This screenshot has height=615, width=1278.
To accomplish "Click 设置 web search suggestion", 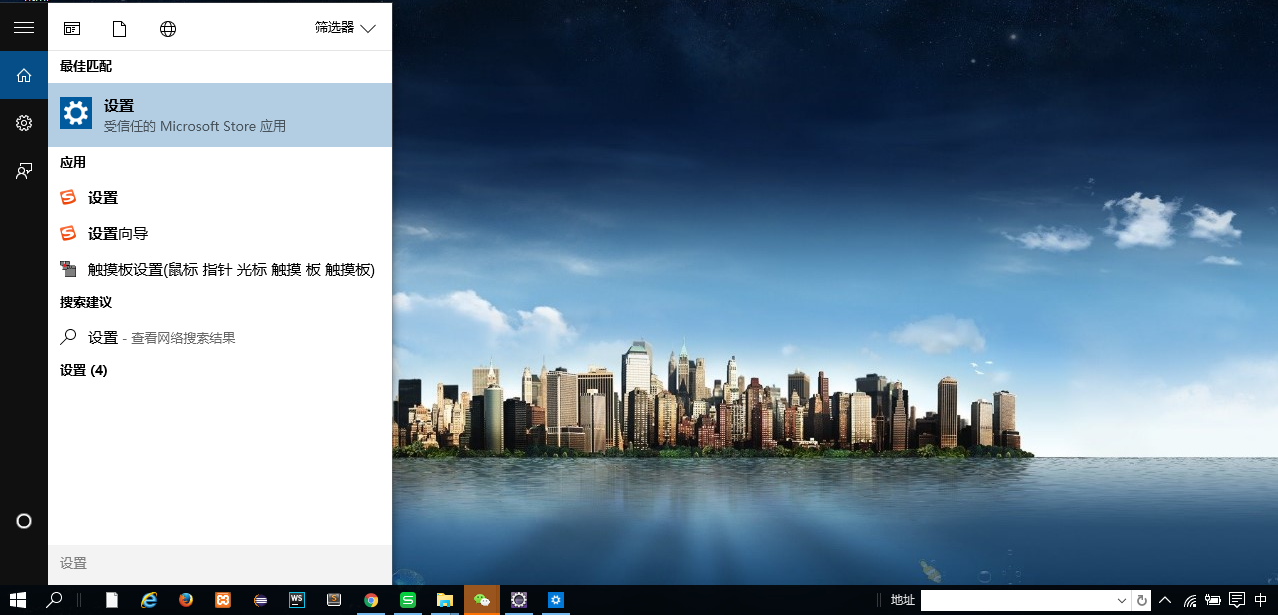I will tap(220, 338).
